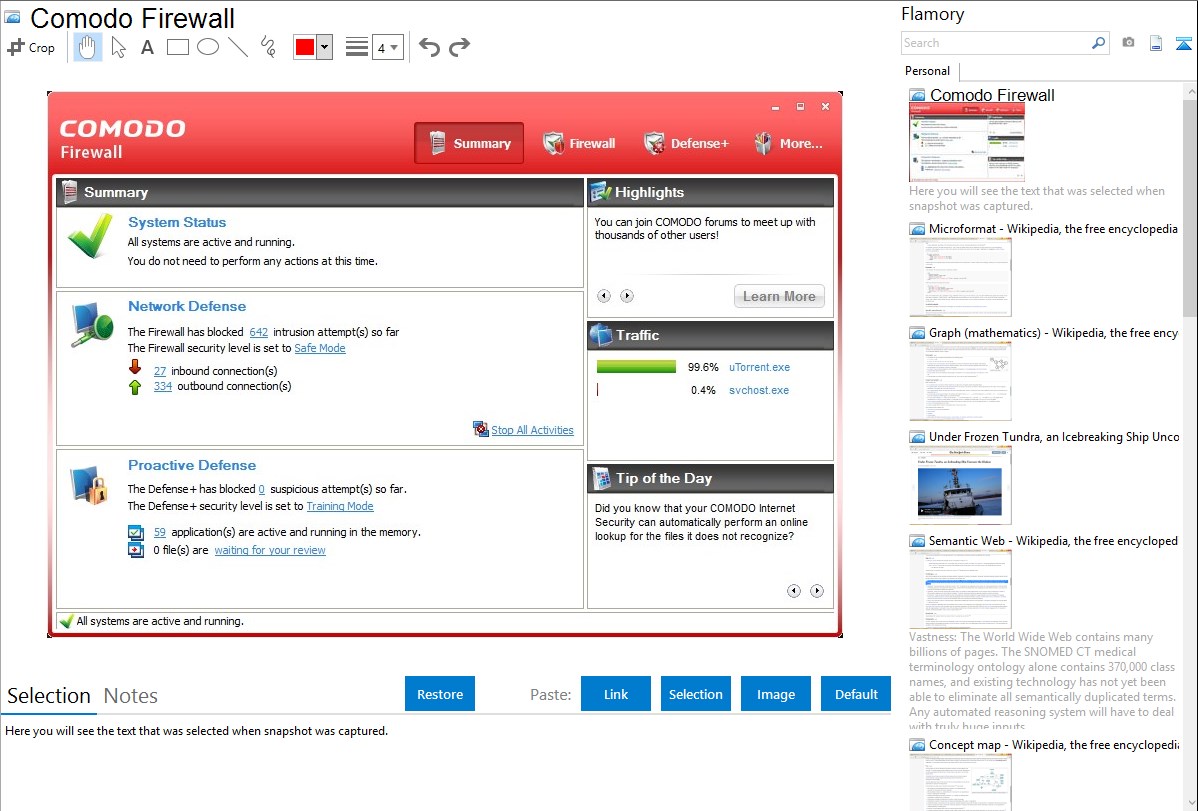Paste as Image button
The width and height of the screenshot is (1198, 811).
pyautogui.click(x=775, y=693)
